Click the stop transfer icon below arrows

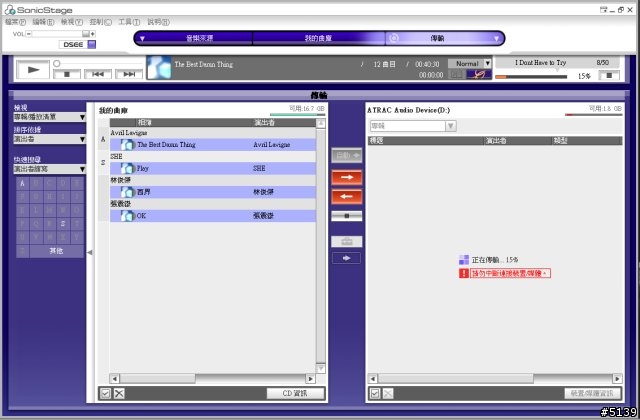(347, 216)
